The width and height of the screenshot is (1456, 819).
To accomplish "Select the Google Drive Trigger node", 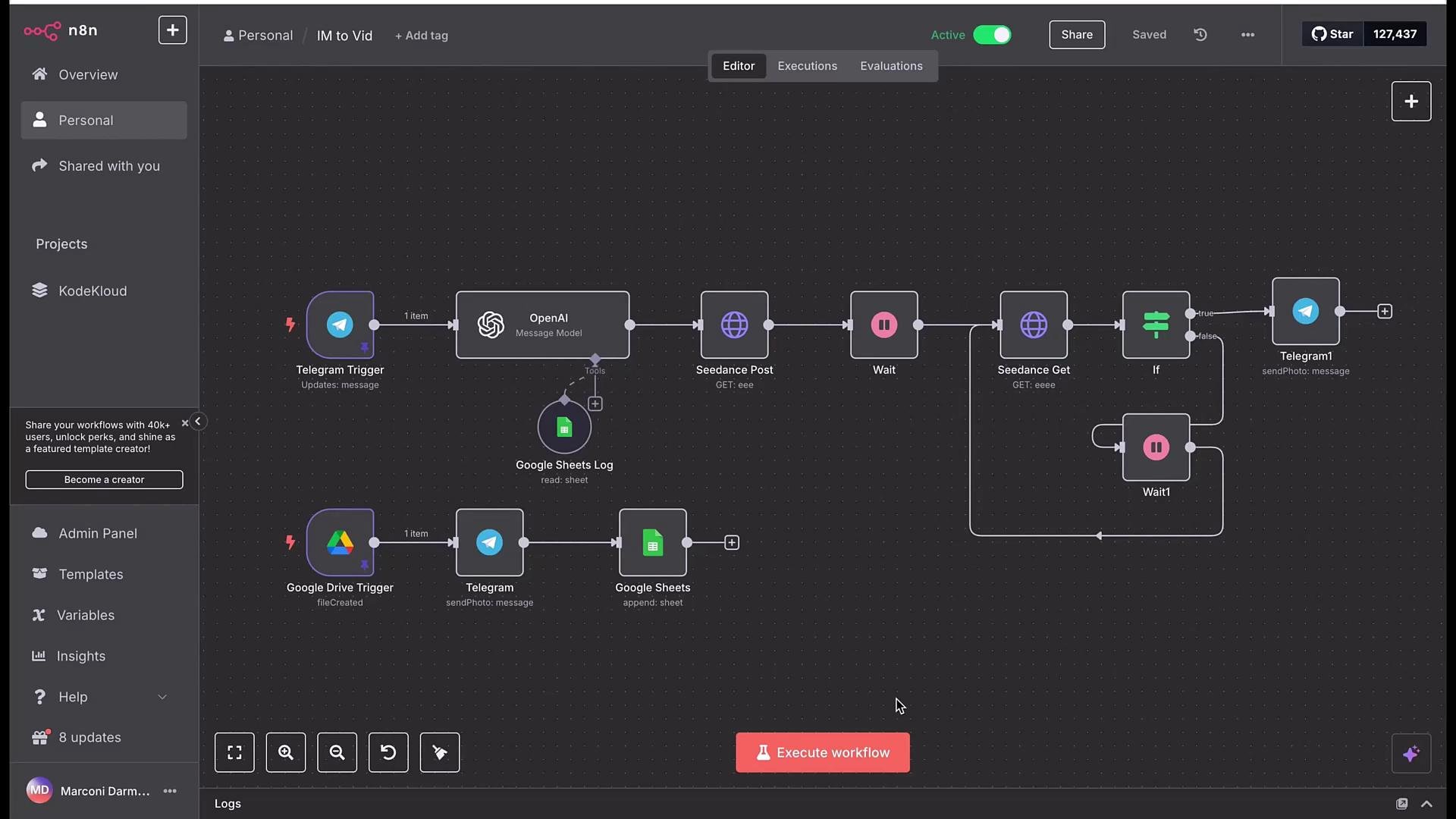I will point(340,542).
